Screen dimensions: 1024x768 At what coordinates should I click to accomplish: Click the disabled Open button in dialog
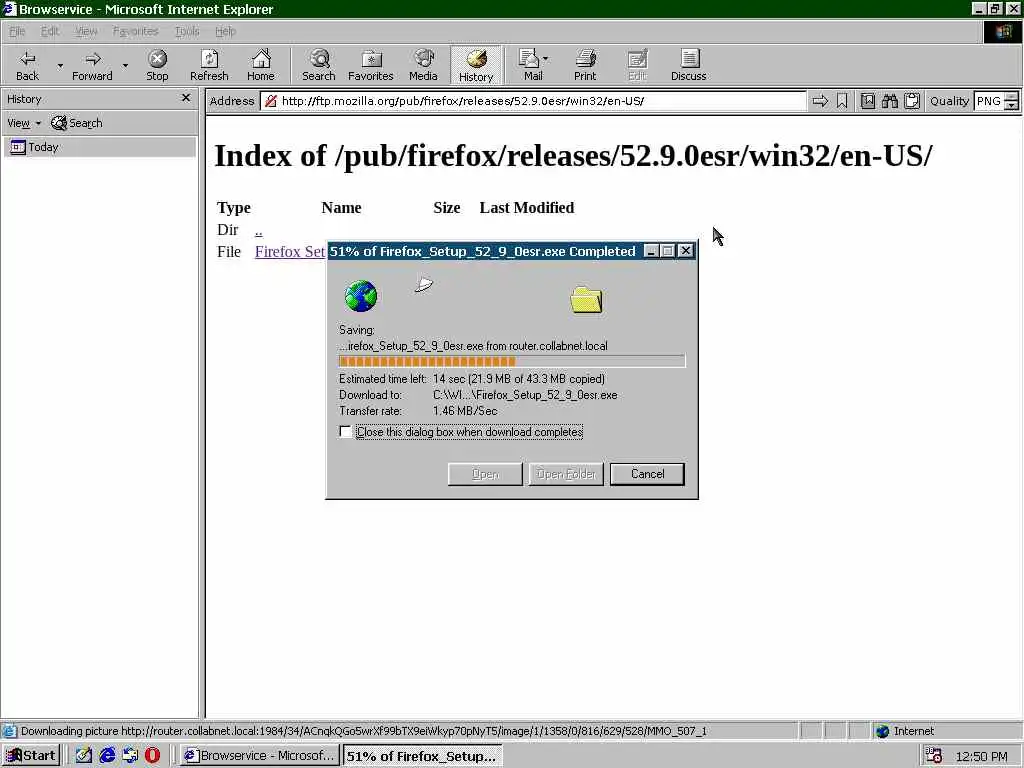(485, 474)
